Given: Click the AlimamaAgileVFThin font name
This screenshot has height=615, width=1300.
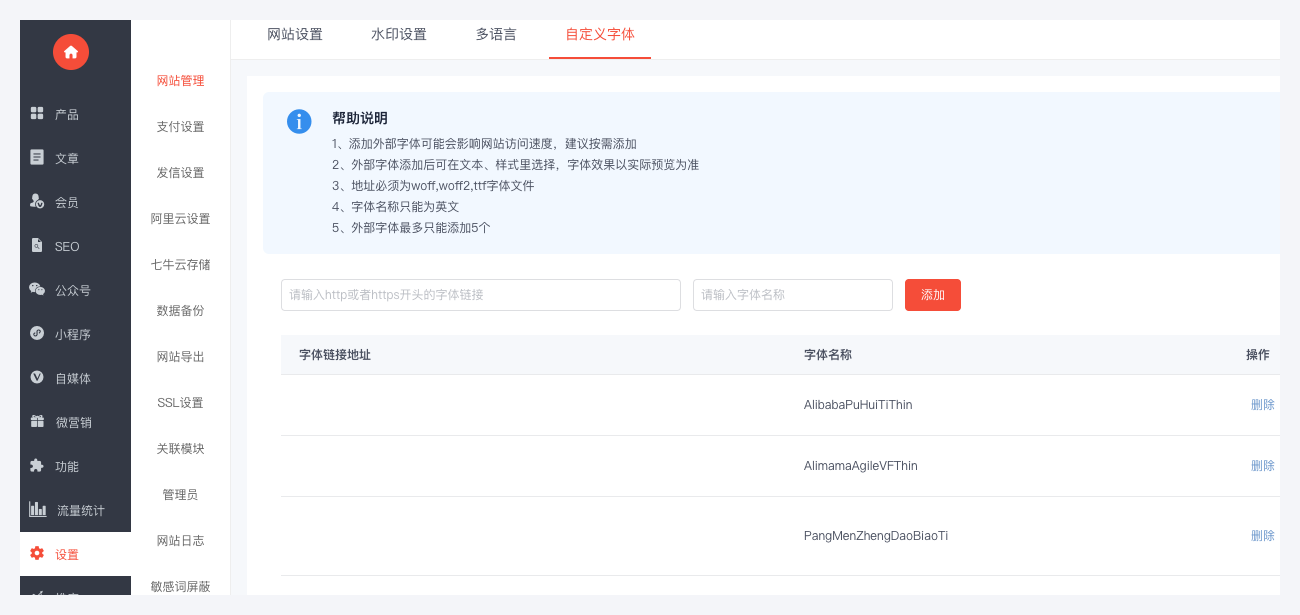Looking at the screenshot, I should point(861,466).
